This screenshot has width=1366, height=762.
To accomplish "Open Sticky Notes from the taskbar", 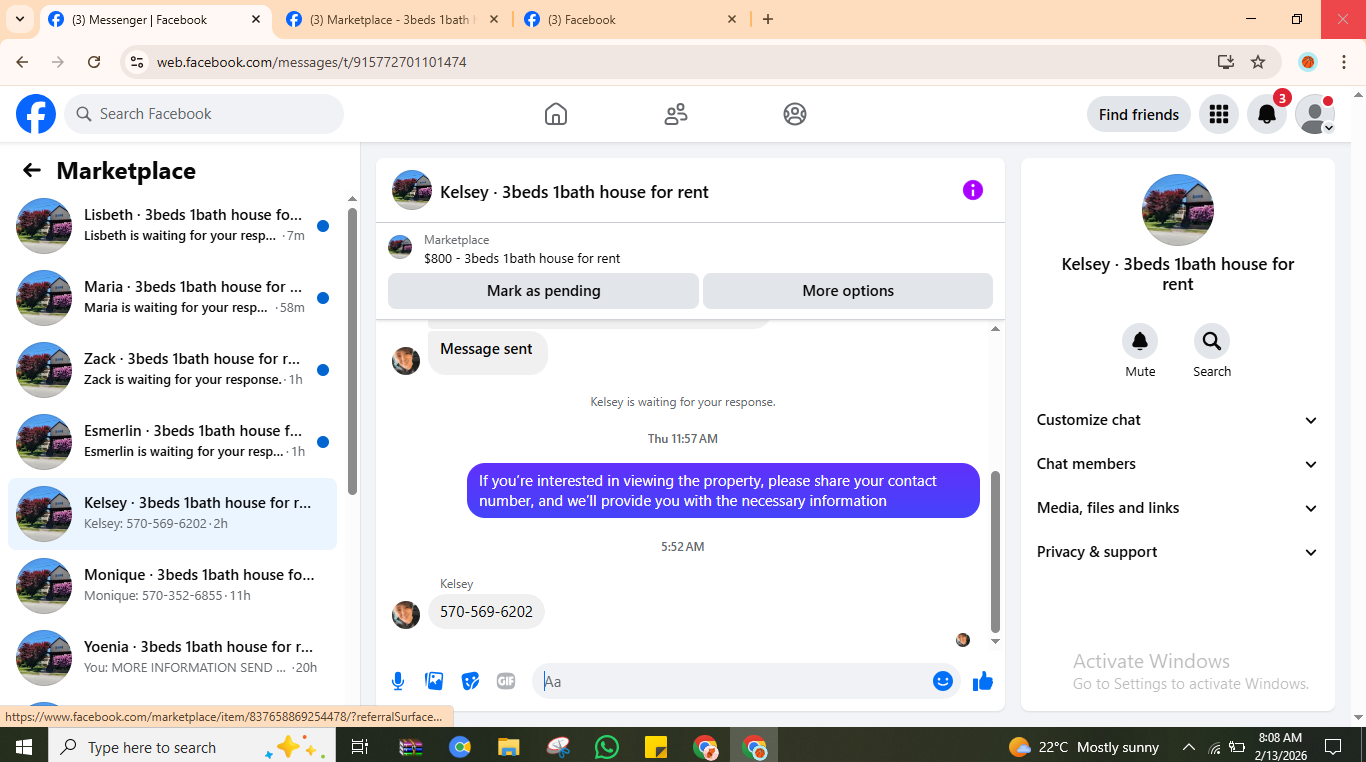I will (656, 747).
